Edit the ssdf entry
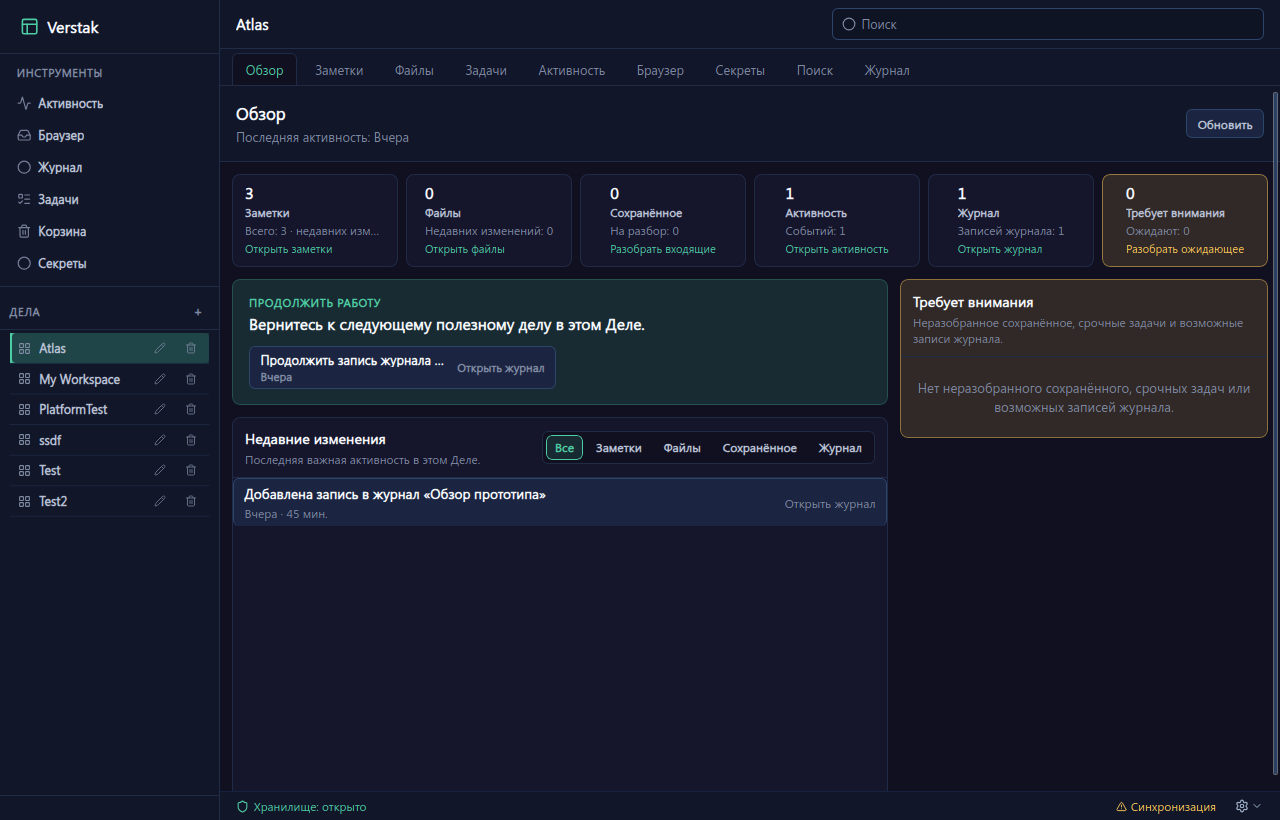Viewport: 1280px width, 820px height. (160, 440)
